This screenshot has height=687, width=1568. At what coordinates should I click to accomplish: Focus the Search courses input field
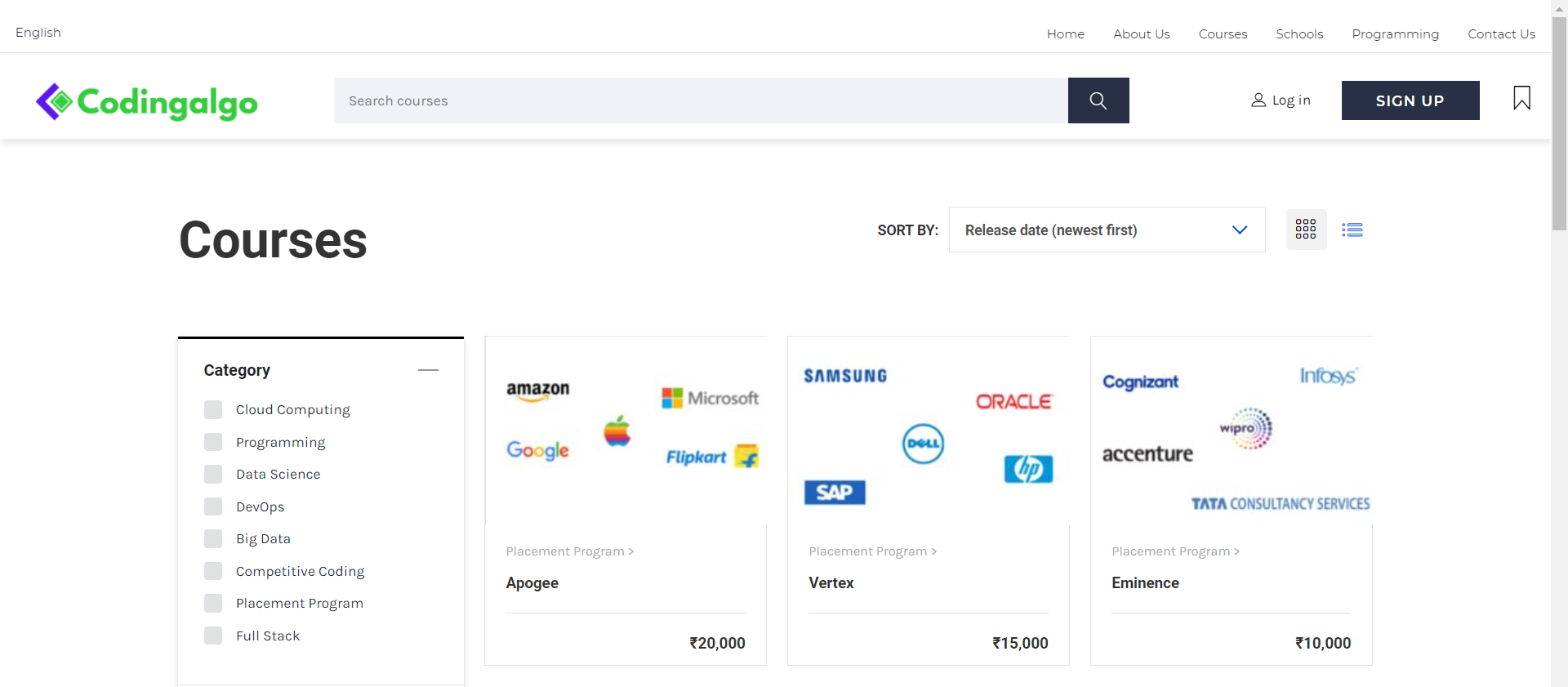700,100
